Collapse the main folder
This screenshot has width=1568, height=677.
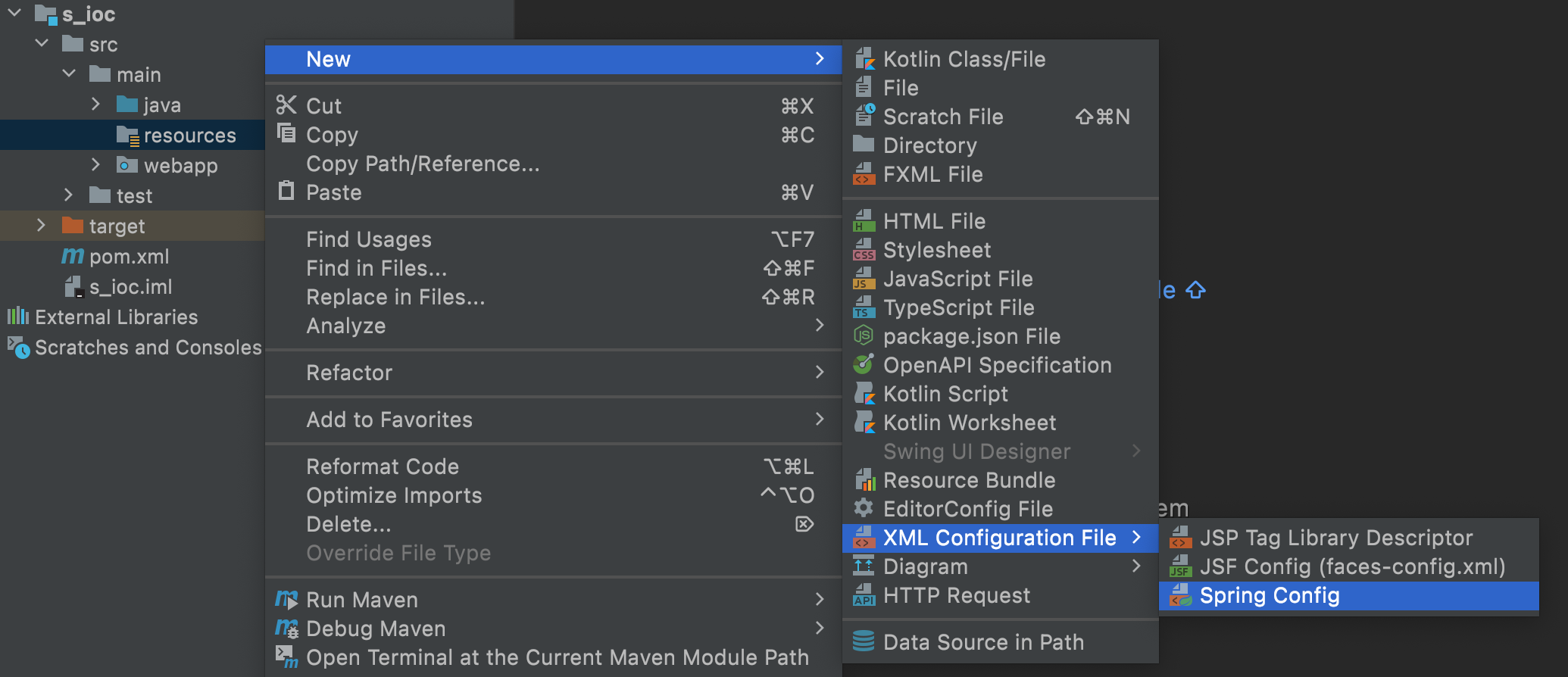point(69,74)
